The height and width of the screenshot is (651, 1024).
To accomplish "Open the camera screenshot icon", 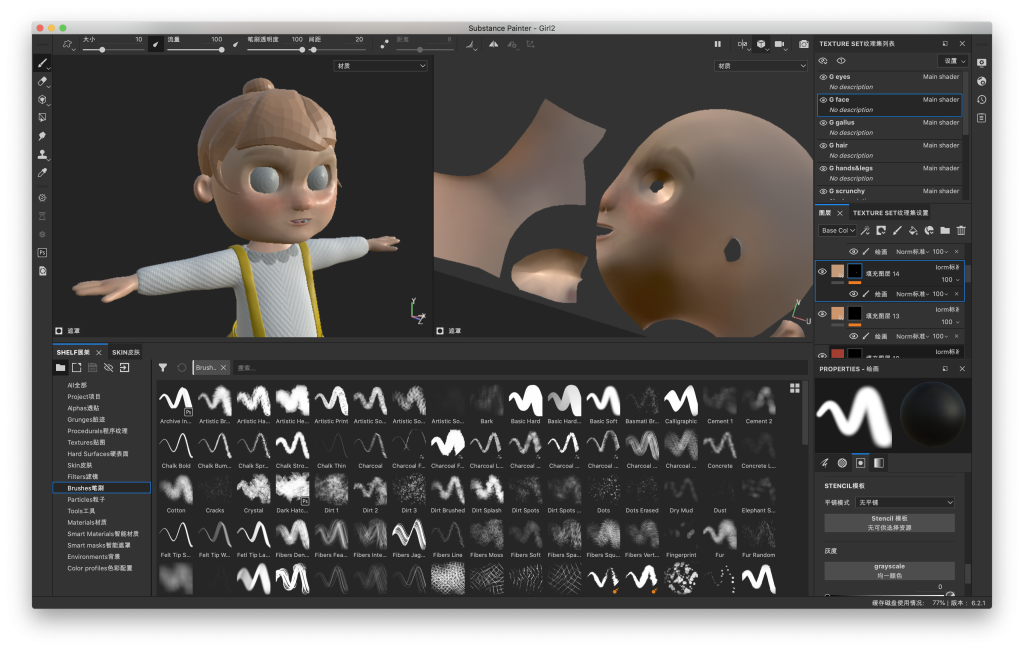I will (x=804, y=44).
